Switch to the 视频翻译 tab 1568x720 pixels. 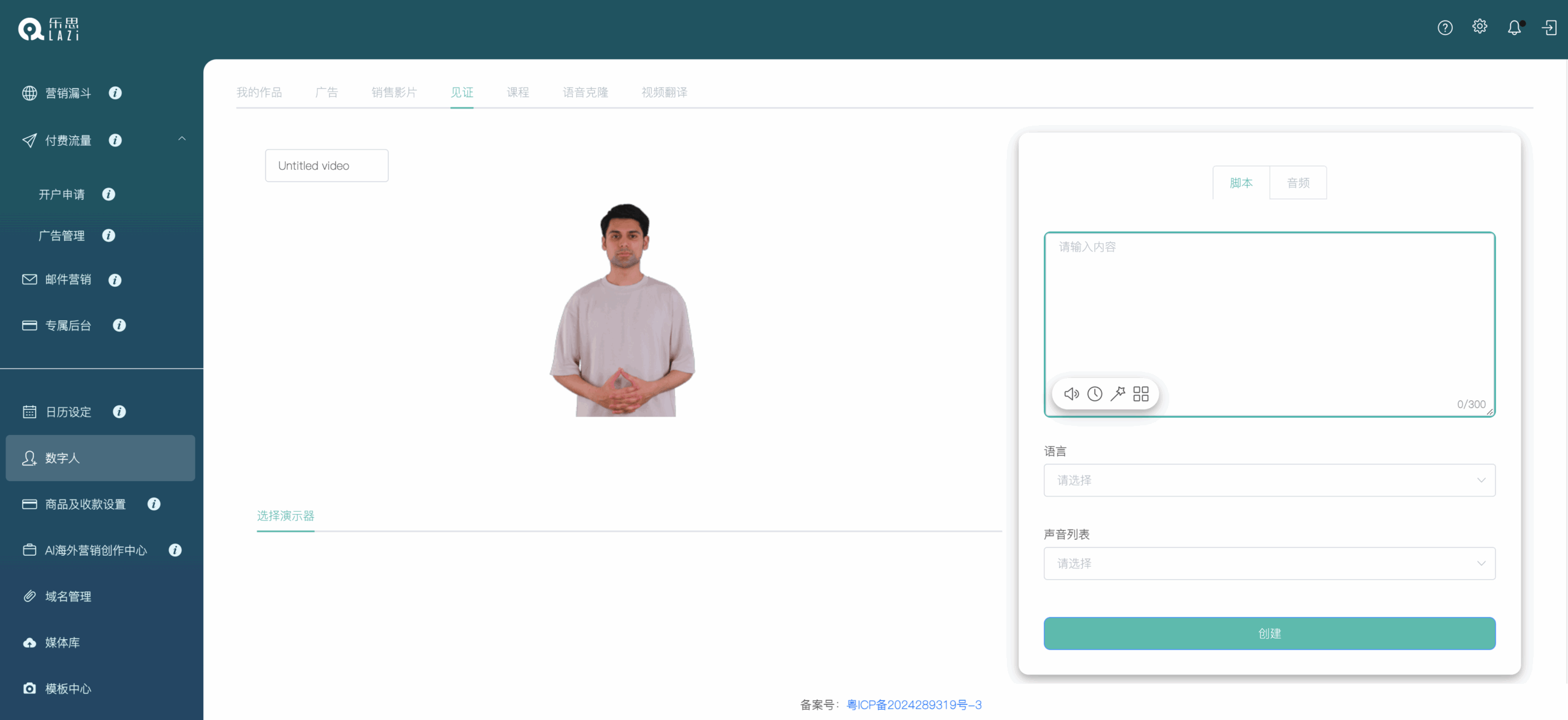pos(664,93)
